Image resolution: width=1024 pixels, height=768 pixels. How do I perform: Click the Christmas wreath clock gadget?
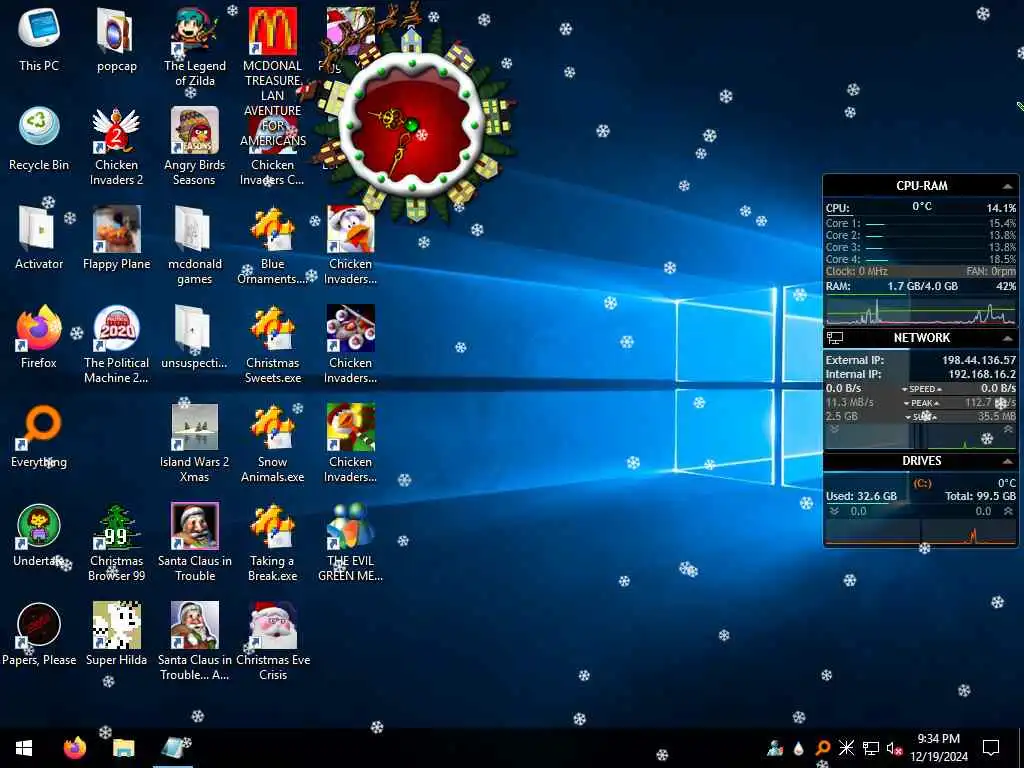tap(411, 124)
